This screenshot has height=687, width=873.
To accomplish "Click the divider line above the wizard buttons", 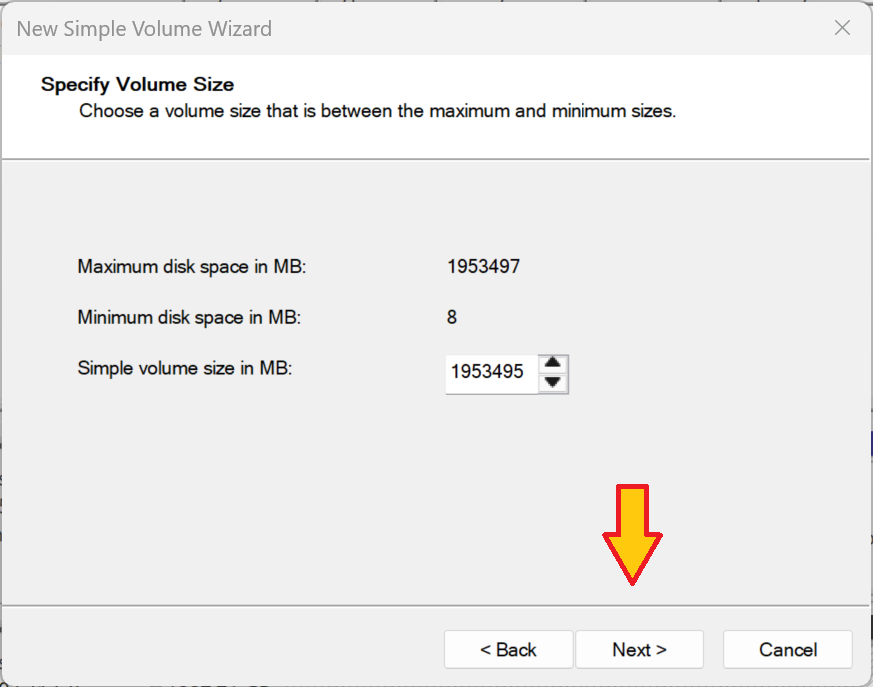I will click(436, 605).
